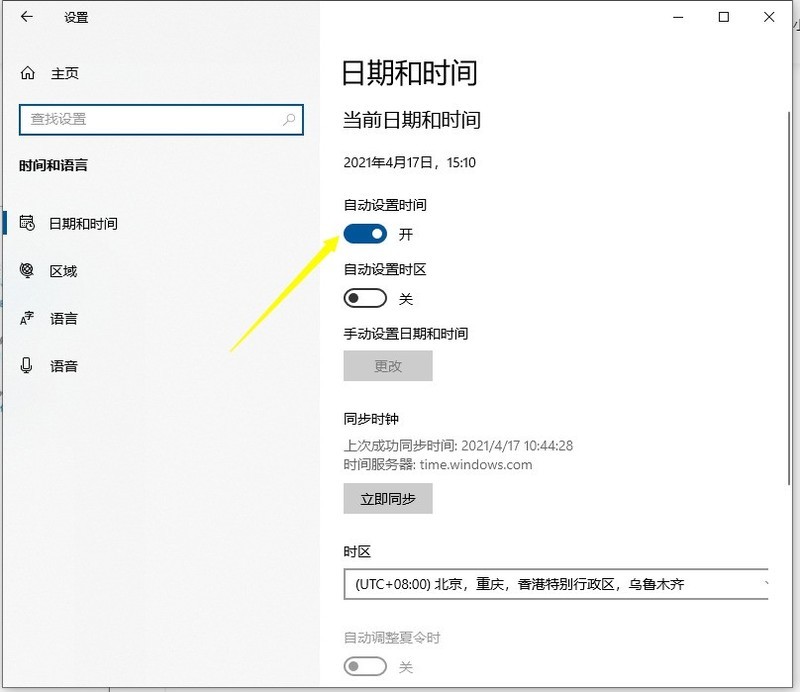800x692 pixels.
Task: Click the calendar-clock icon beside 日期和时间
Action: tap(28, 223)
